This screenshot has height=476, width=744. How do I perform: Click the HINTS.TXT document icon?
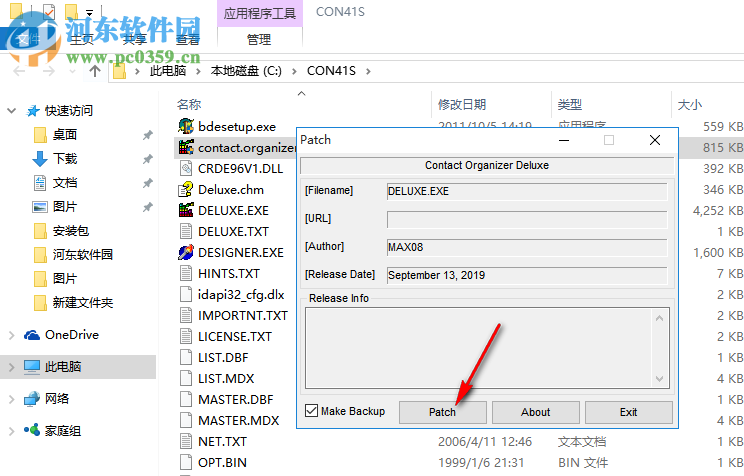tap(186, 273)
